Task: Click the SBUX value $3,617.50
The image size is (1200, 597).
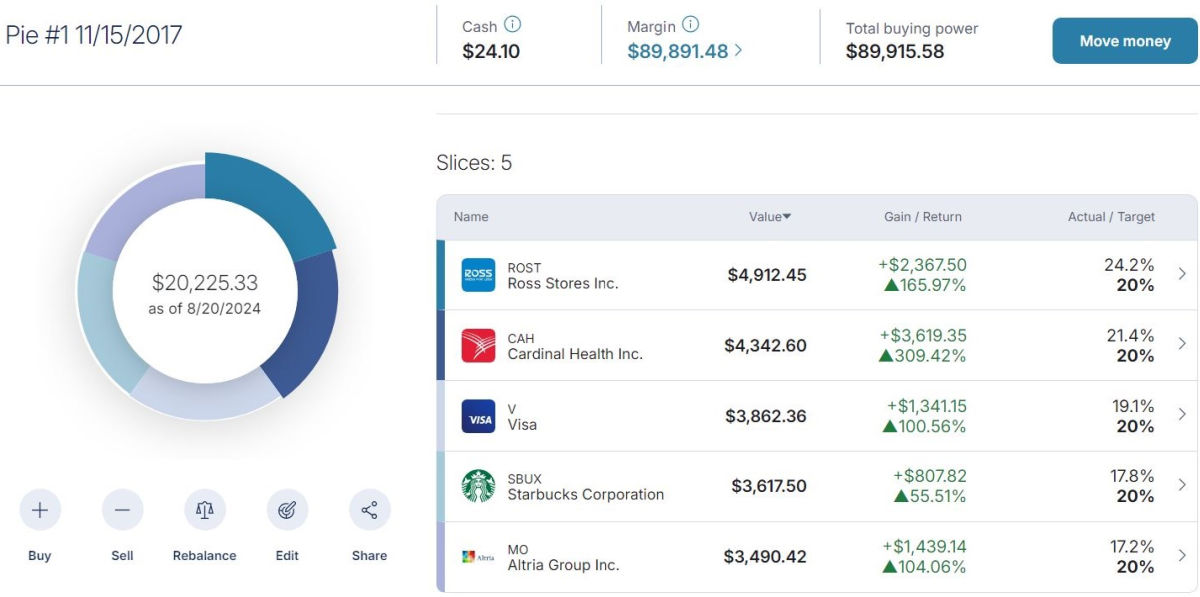Action: tap(769, 486)
